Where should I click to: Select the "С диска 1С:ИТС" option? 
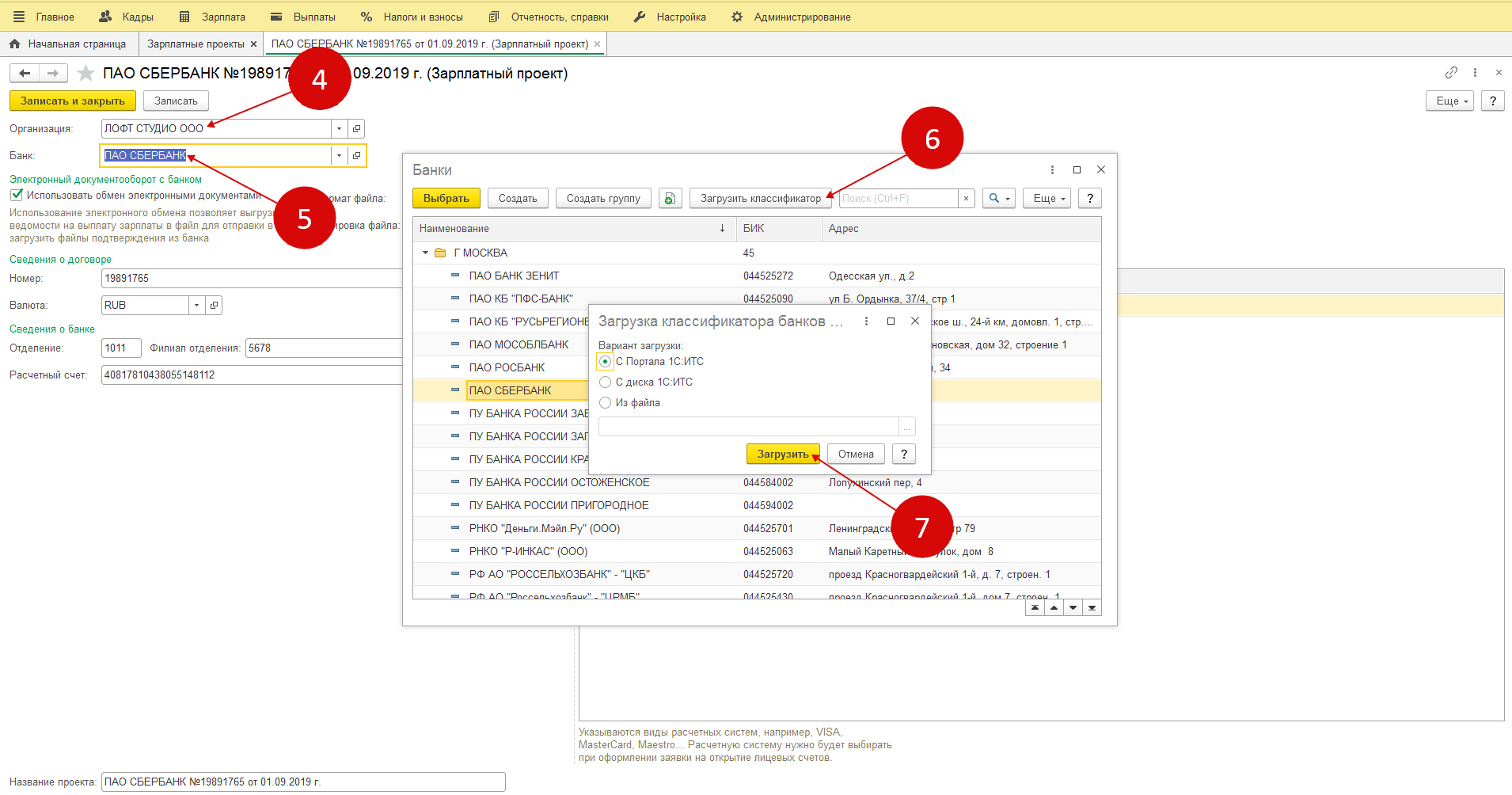[606, 382]
